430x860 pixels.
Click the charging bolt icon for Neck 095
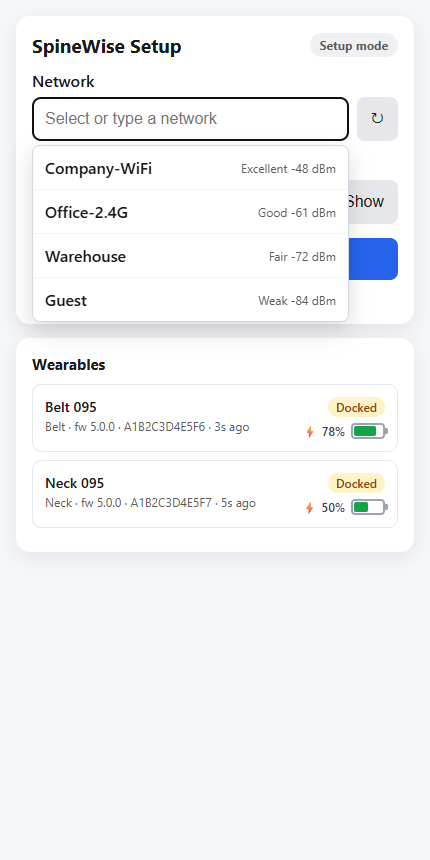click(310, 508)
